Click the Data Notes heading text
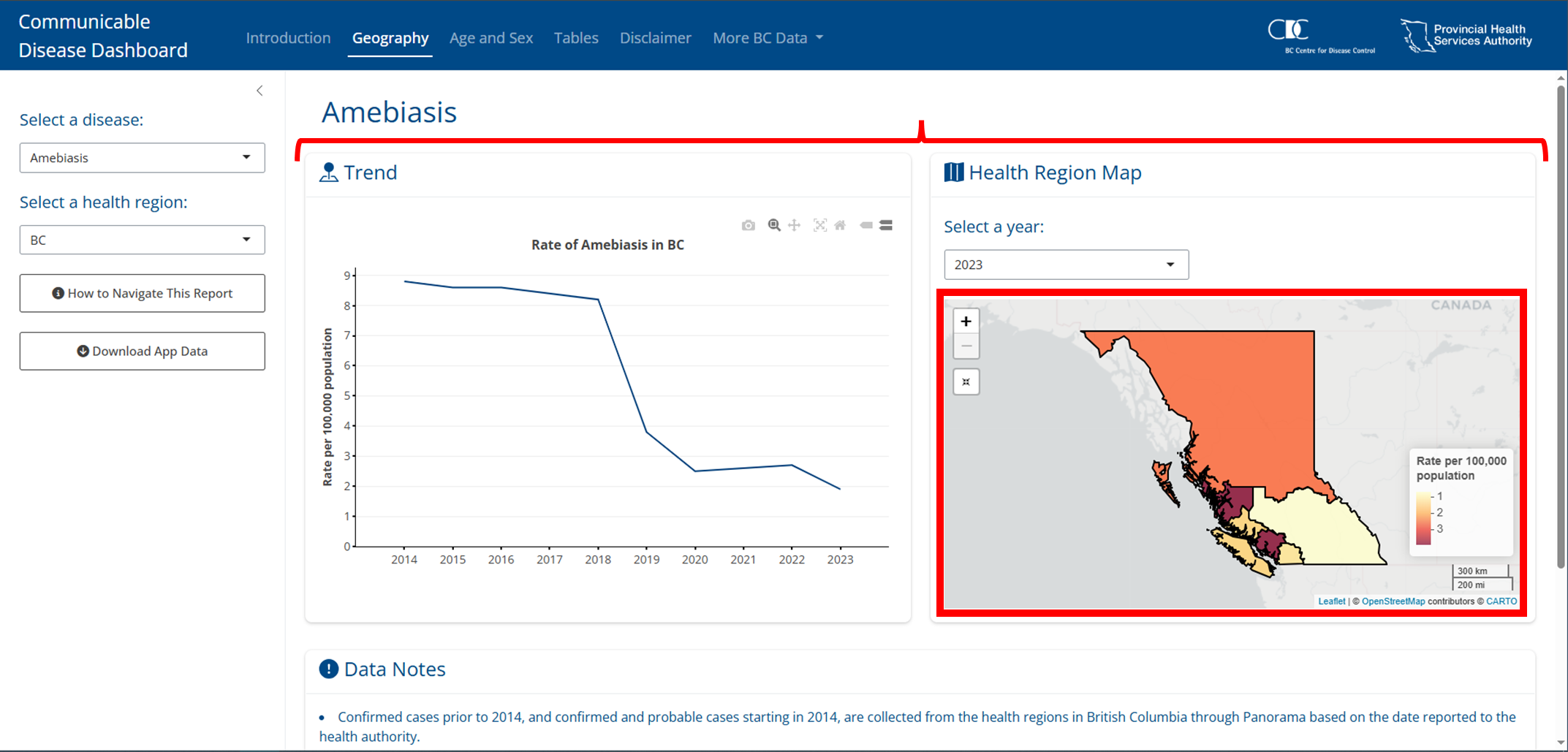1568x752 pixels. (395, 669)
